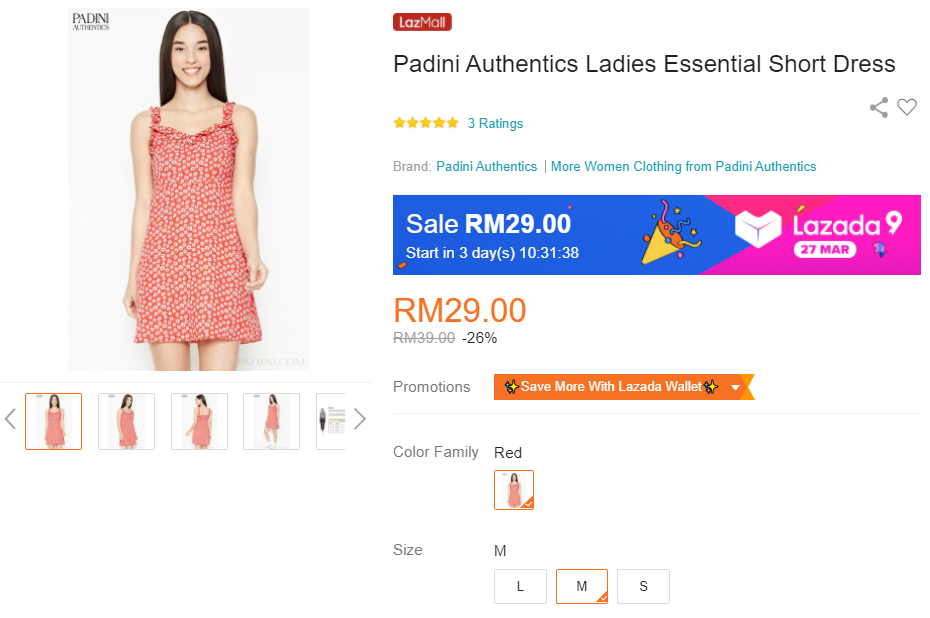The width and height of the screenshot is (930, 618).
Task: Click the LazMall badge
Action: coord(422,22)
